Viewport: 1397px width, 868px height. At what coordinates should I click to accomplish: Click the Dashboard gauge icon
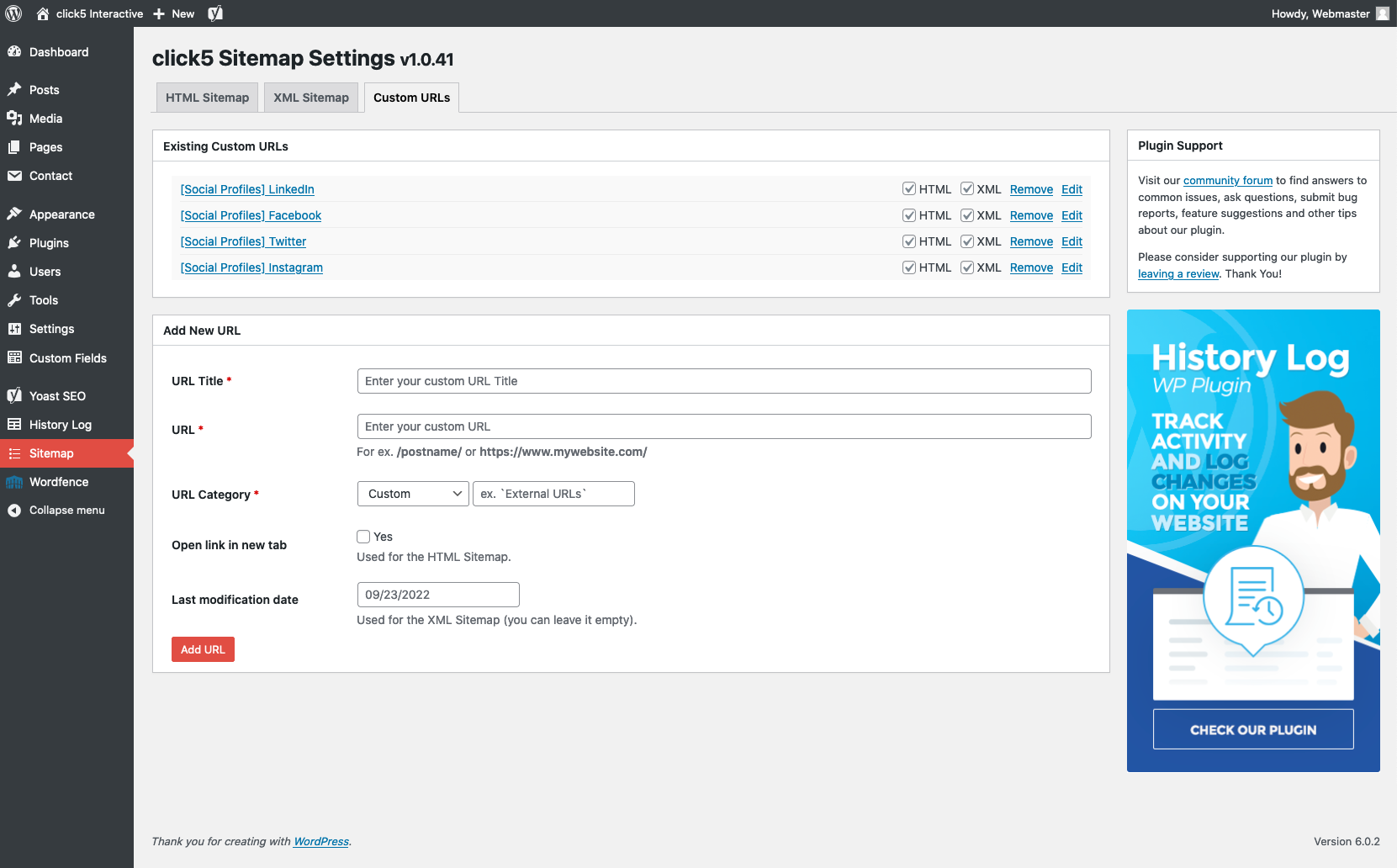(14, 52)
